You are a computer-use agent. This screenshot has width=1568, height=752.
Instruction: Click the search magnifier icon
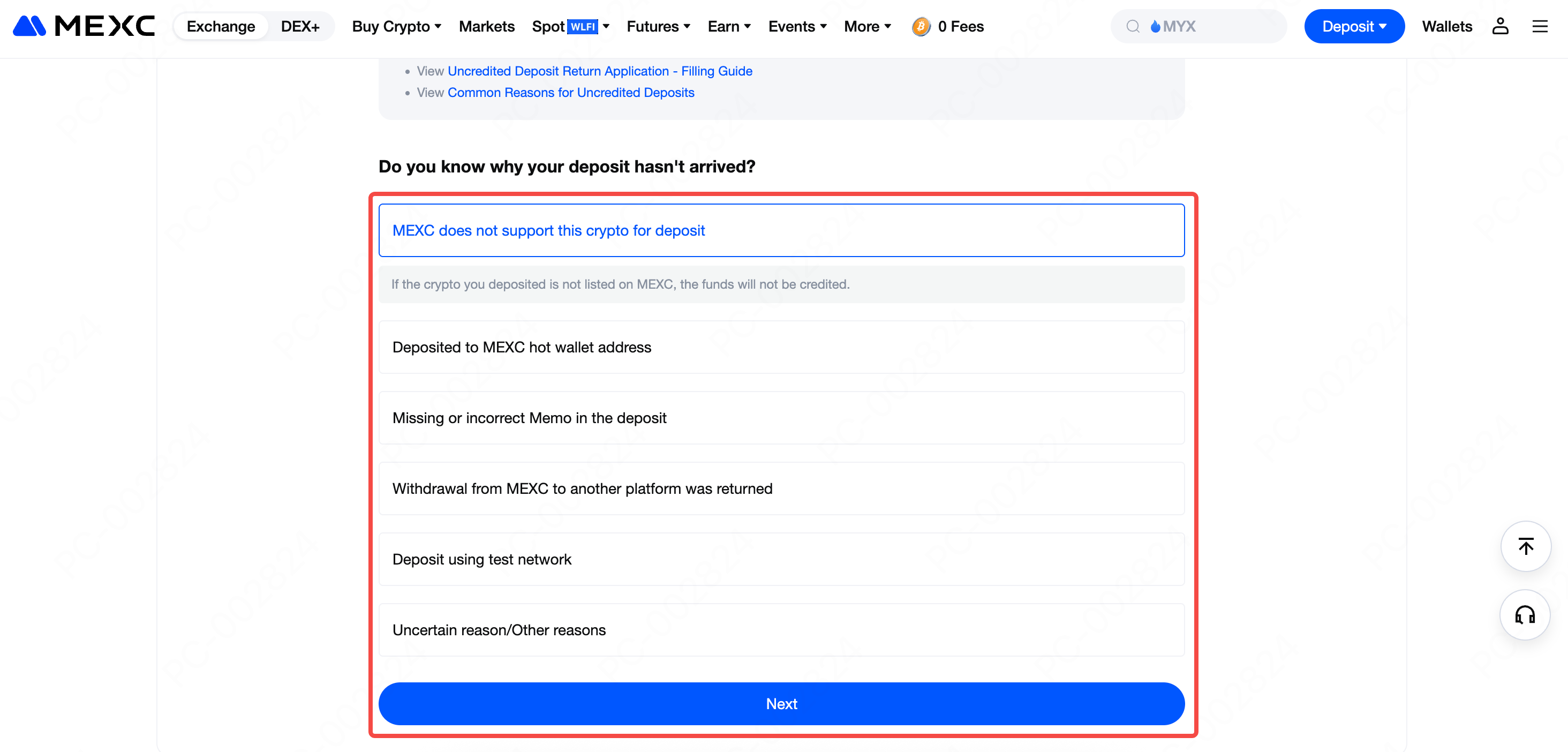point(1132,26)
